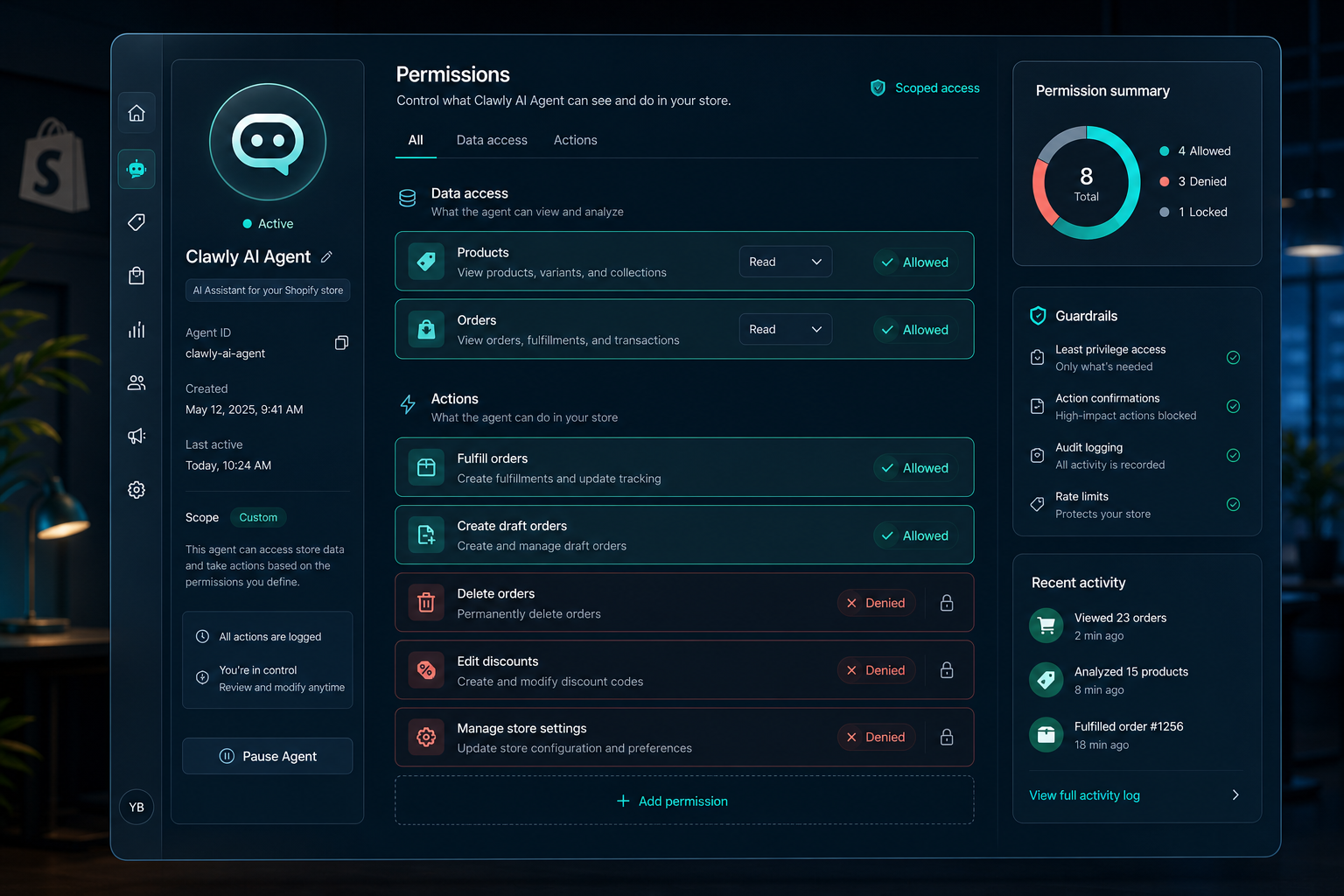Toggle Denied status for Delete orders

pos(876,603)
